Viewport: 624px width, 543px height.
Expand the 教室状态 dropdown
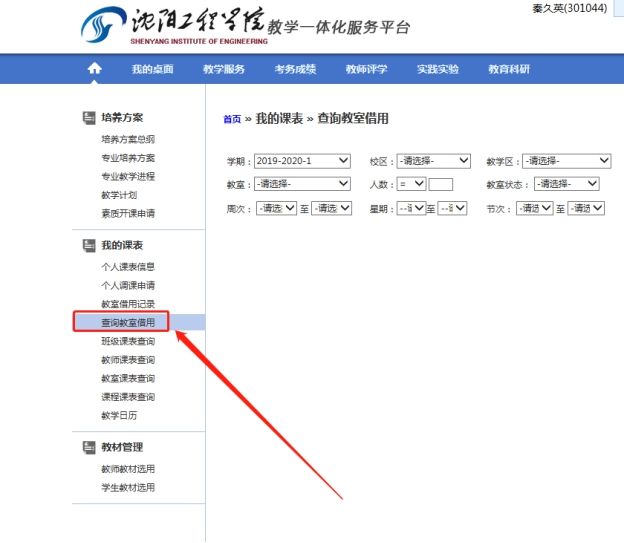point(566,184)
